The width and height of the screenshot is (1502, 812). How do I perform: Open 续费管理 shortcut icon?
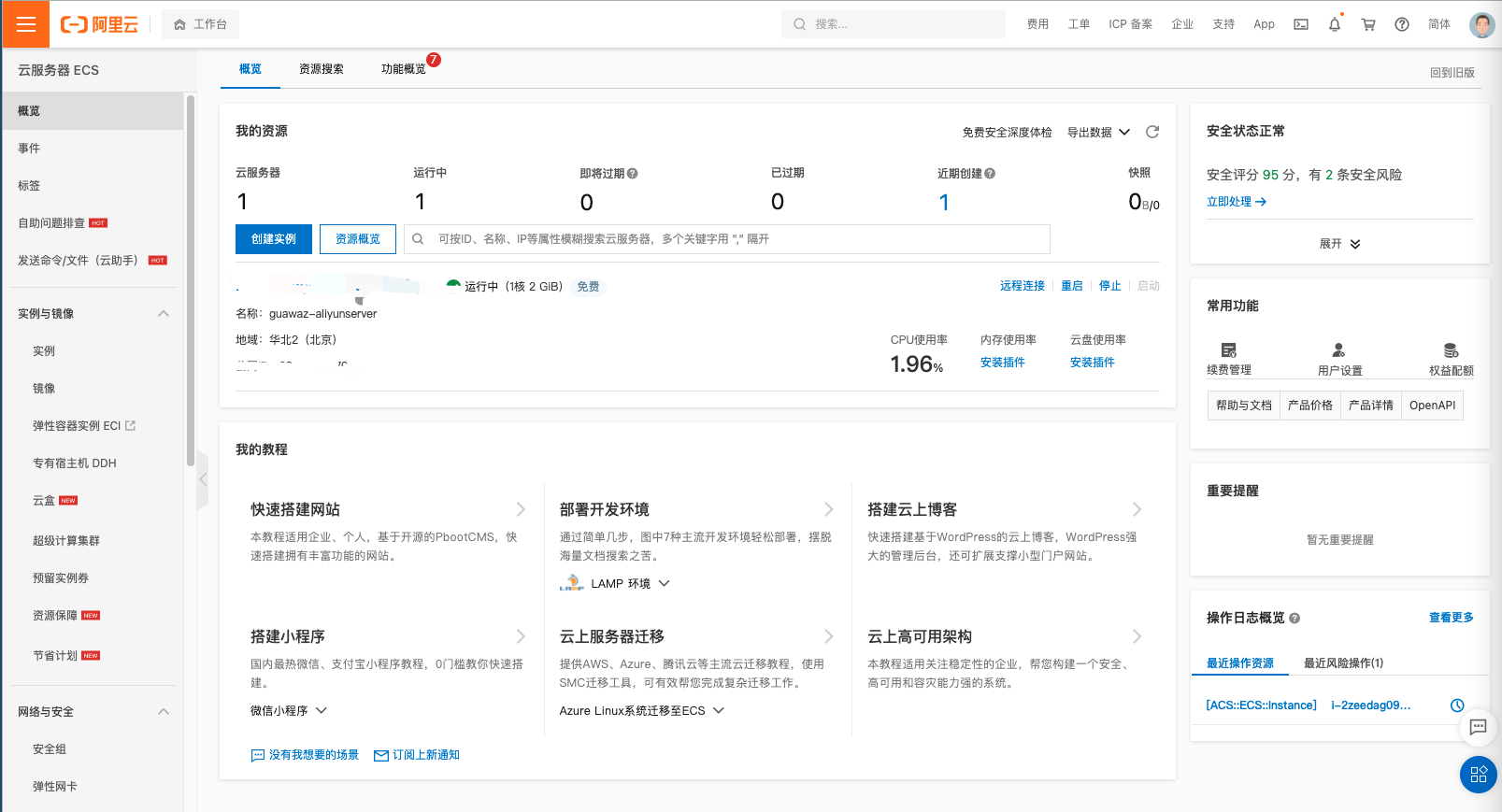pyautogui.click(x=1229, y=350)
